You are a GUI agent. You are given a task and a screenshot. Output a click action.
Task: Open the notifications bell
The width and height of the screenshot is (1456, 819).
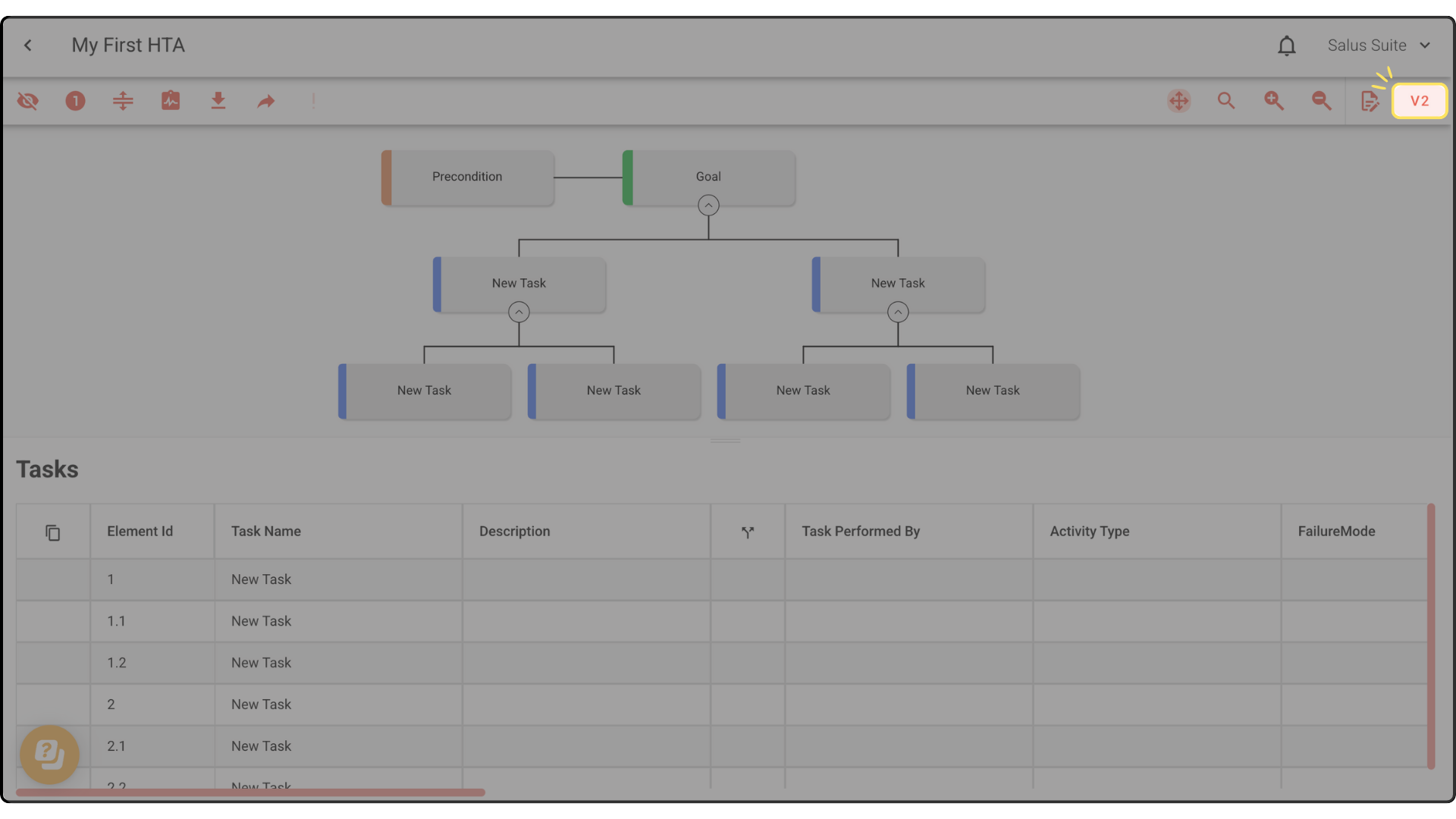coord(1286,45)
